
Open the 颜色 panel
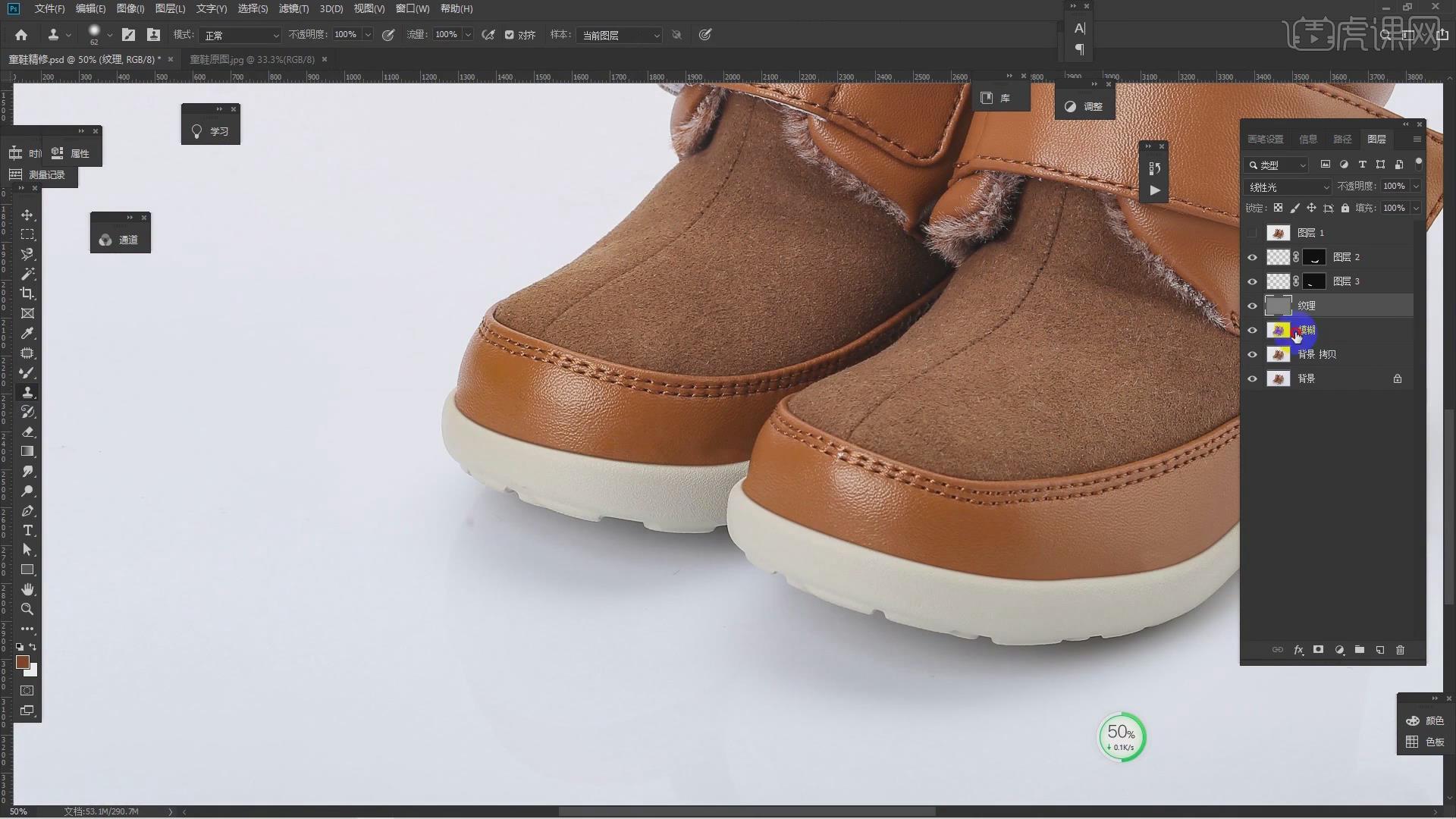(x=1426, y=720)
